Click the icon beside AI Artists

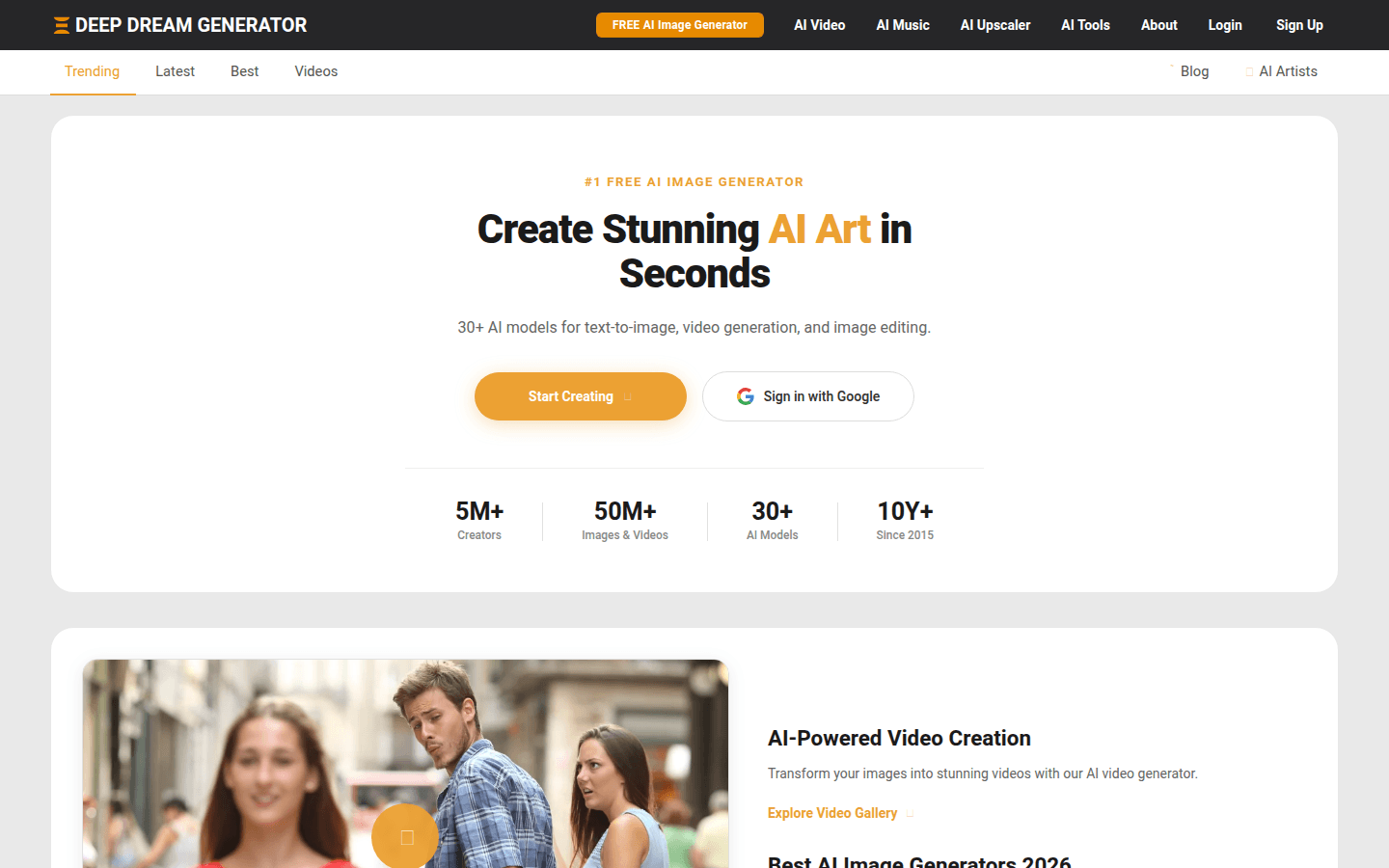pos(1249,71)
